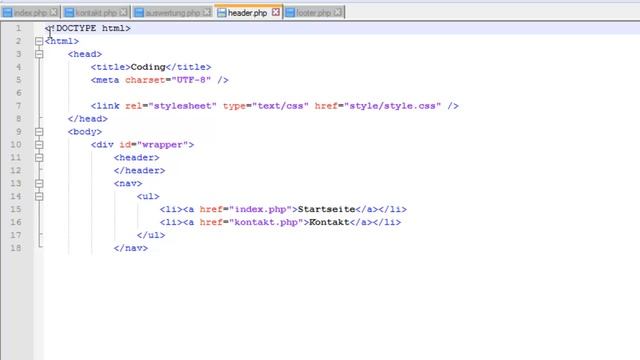640x360 pixels.
Task: Click the header.php tab's file icon
Action: pyautogui.click(x=222, y=13)
